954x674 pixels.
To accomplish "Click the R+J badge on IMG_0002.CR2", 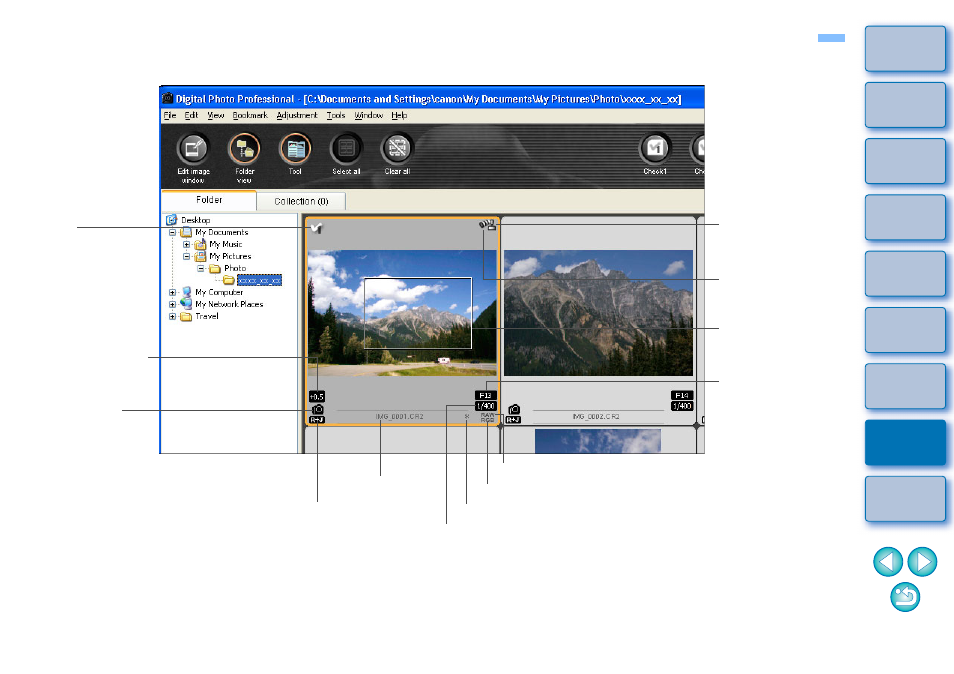I will click(513, 420).
